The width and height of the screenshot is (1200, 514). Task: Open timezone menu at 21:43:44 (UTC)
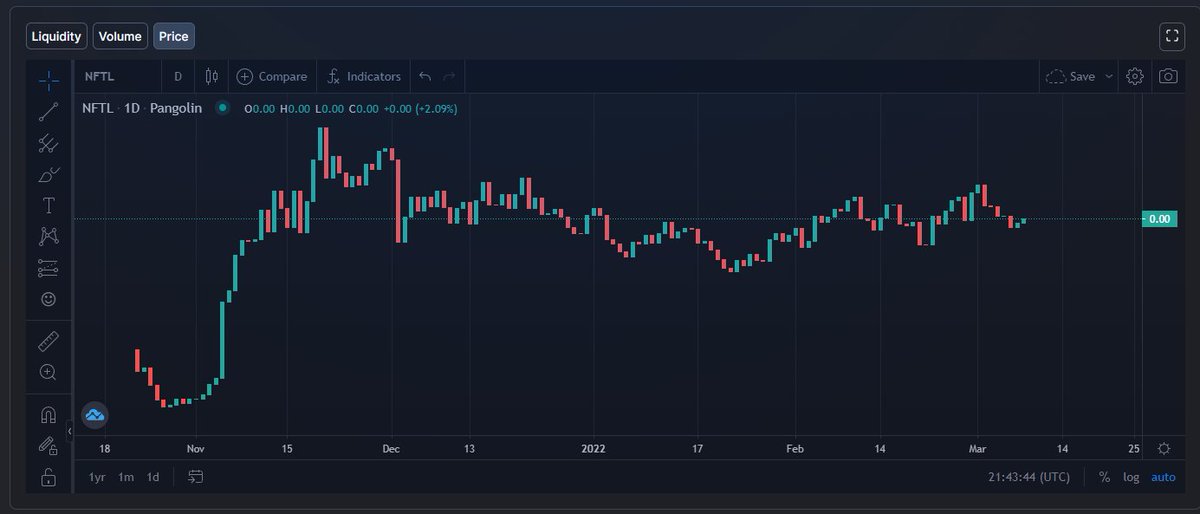[x=1031, y=477]
